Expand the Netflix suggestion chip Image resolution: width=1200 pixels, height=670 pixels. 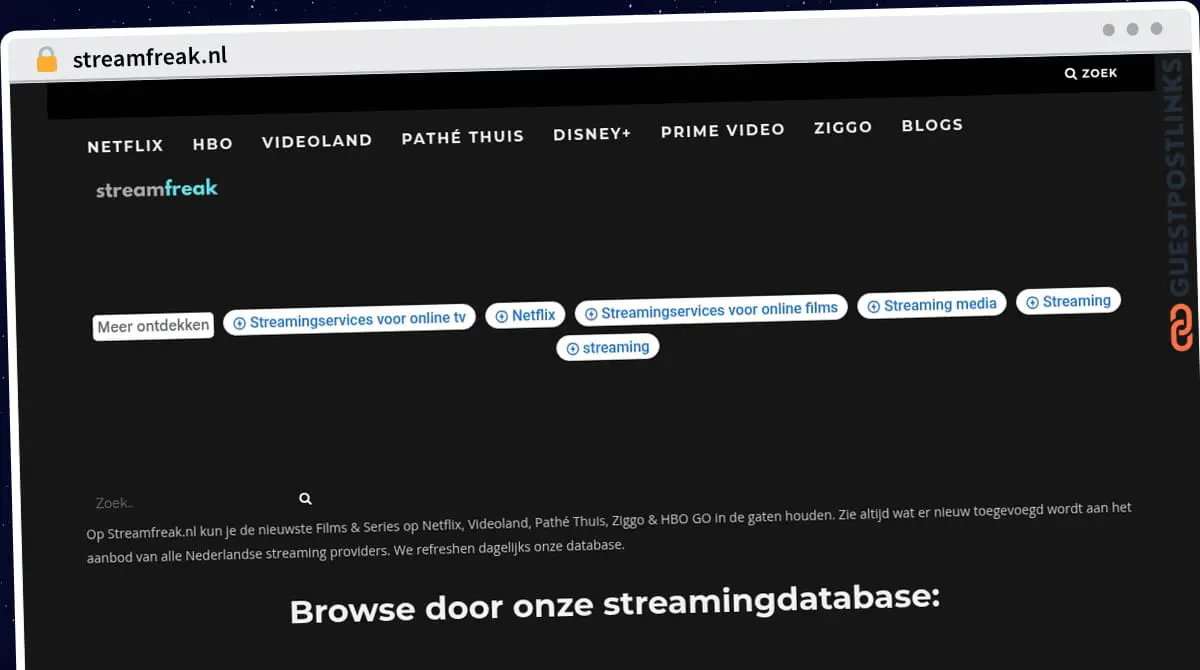pyautogui.click(x=525, y=315)
